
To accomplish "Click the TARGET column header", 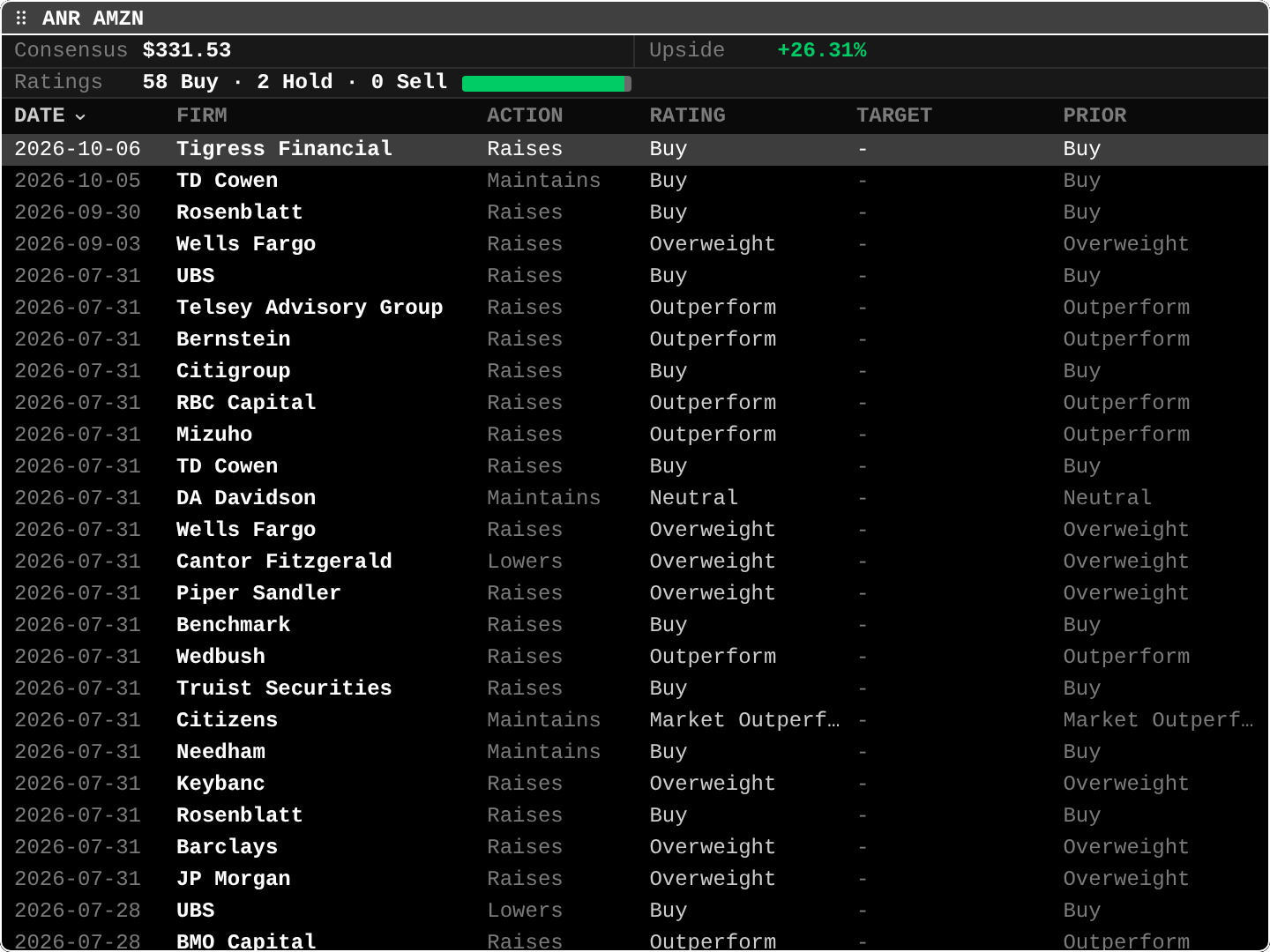I will click(893, 115).
